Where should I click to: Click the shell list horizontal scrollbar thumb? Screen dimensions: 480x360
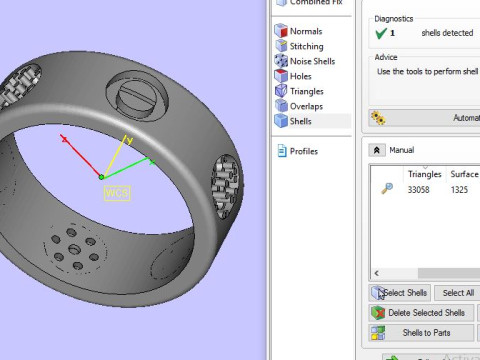point(449,273)
